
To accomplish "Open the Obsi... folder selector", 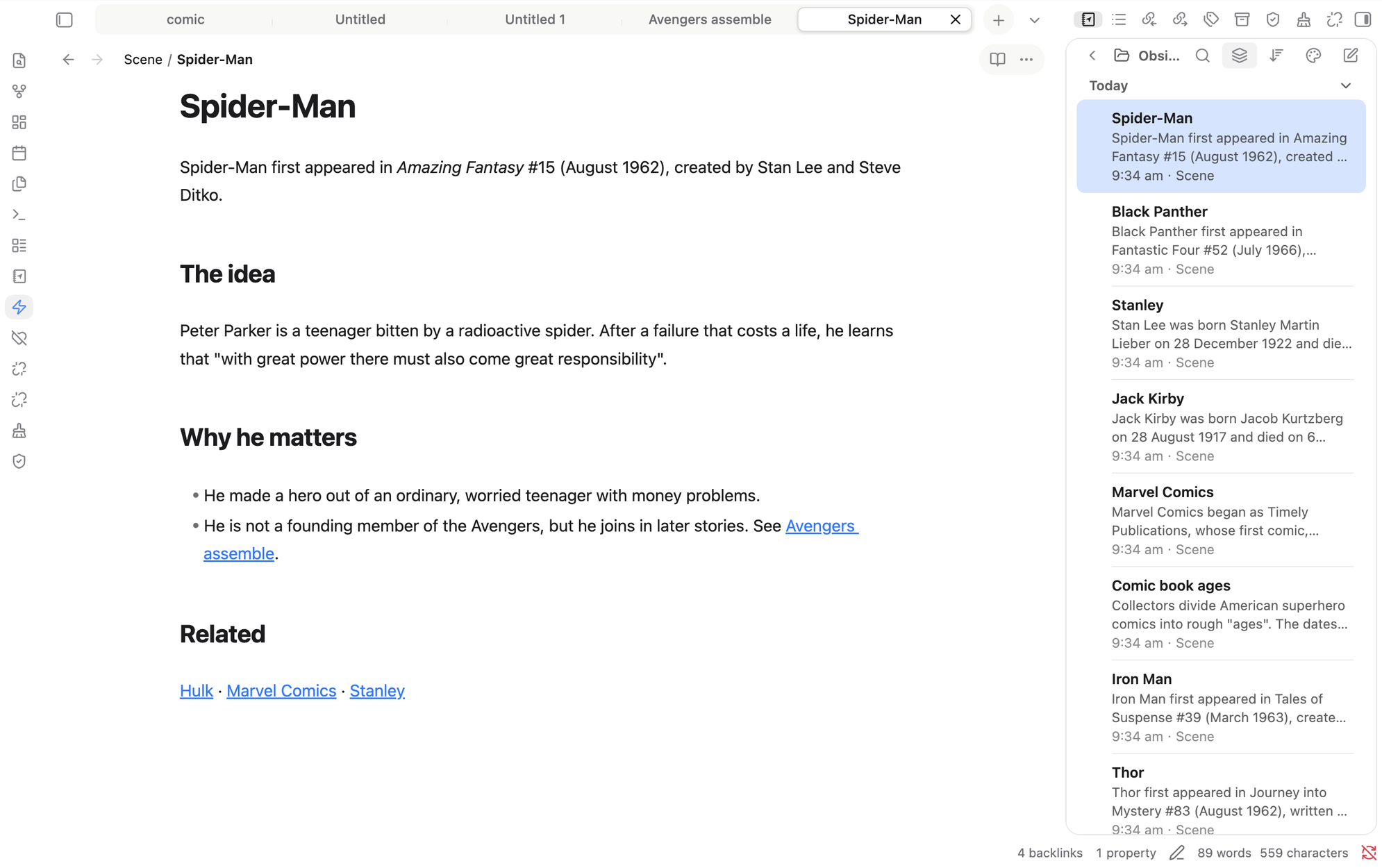I will coord(1147,56).
